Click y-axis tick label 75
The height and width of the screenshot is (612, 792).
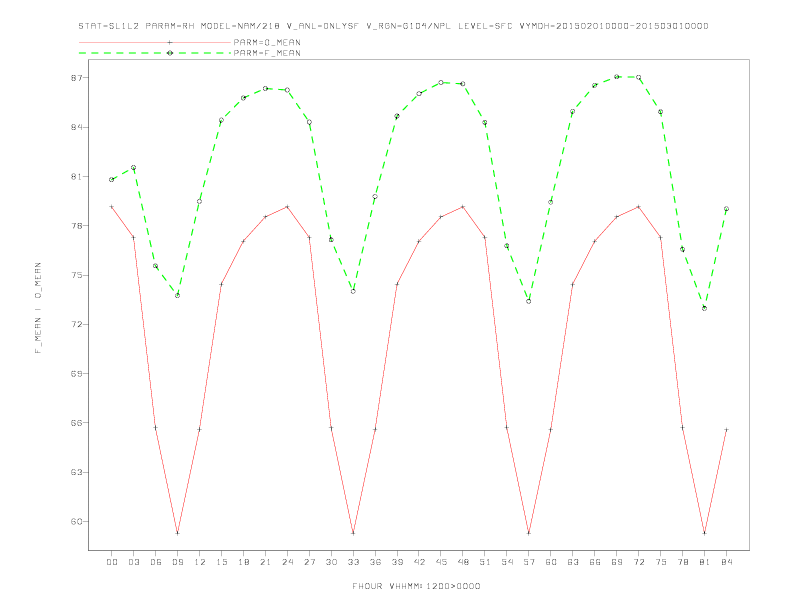pos(77,275)
